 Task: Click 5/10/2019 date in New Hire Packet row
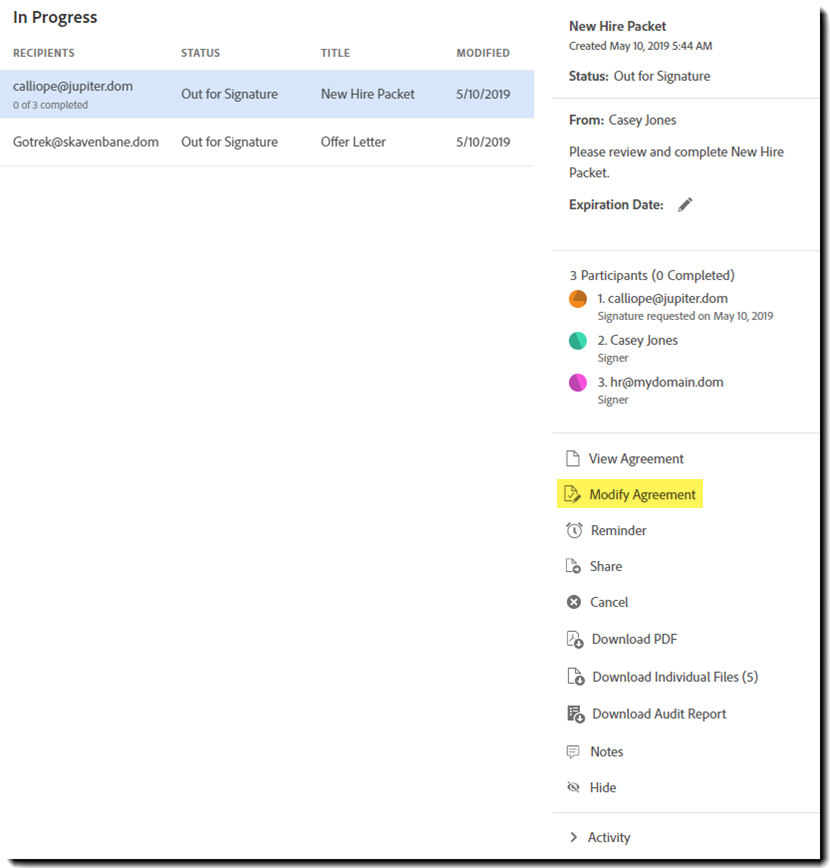coord(483,94)
